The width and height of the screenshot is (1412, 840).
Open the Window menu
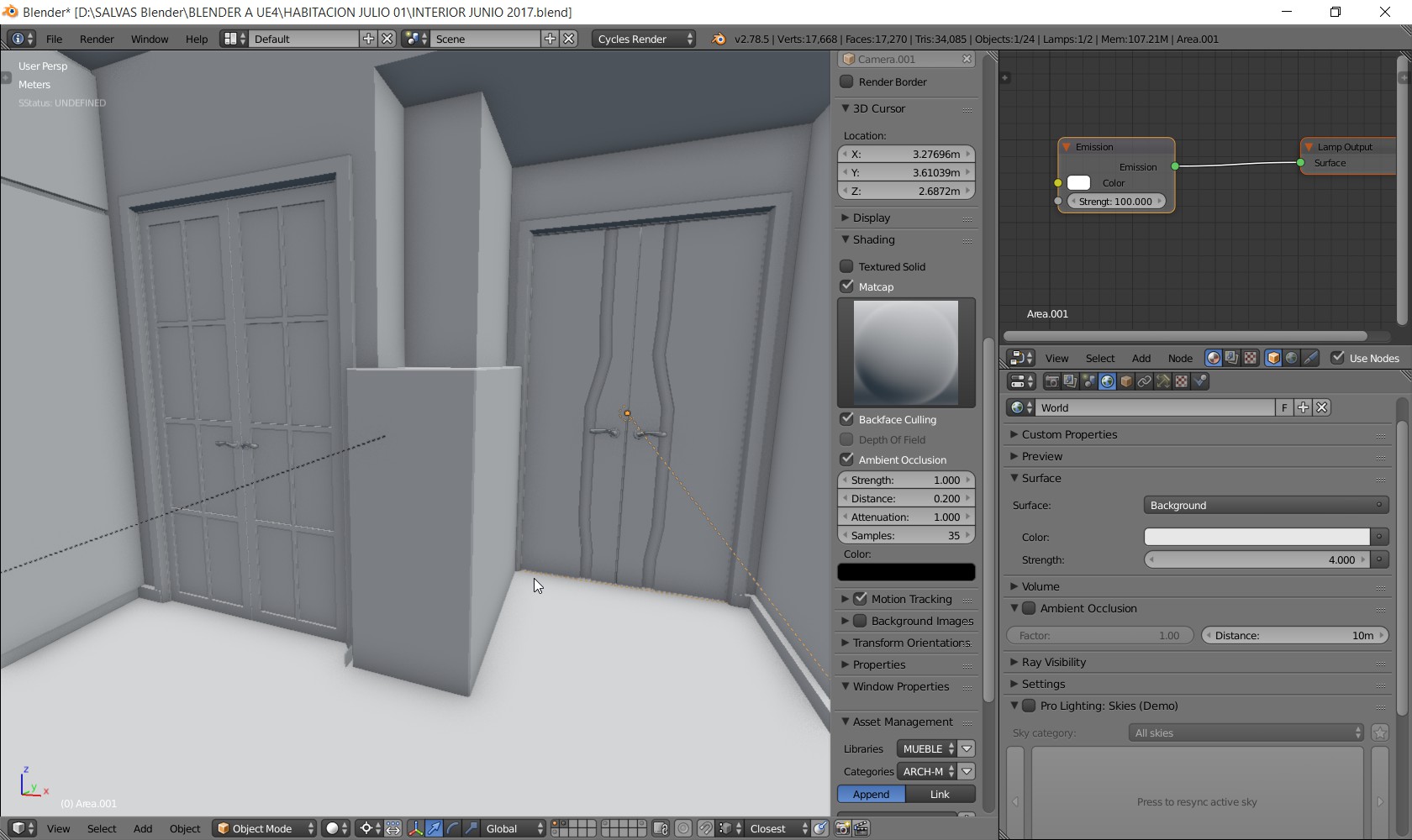coord(150,39)
